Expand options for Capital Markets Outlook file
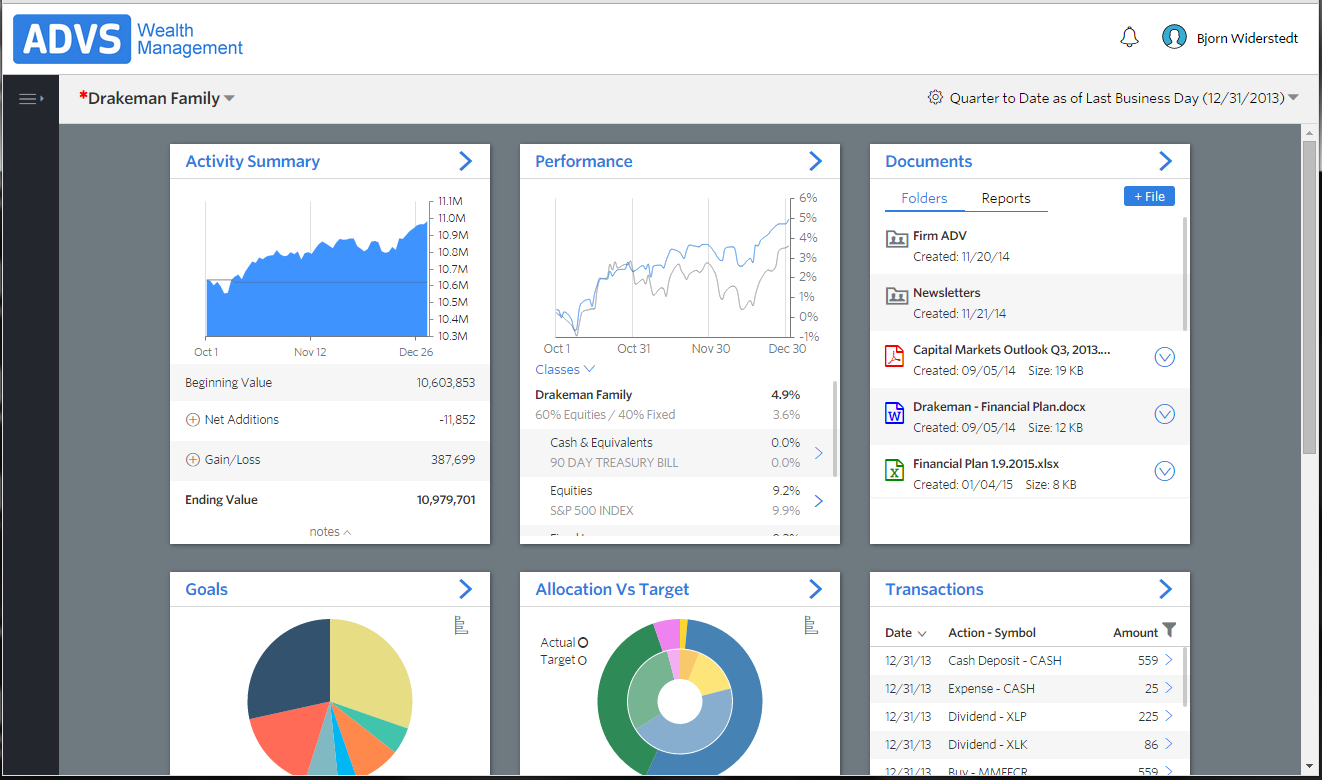This screenshot has height=780, width=1322. 1165,357
